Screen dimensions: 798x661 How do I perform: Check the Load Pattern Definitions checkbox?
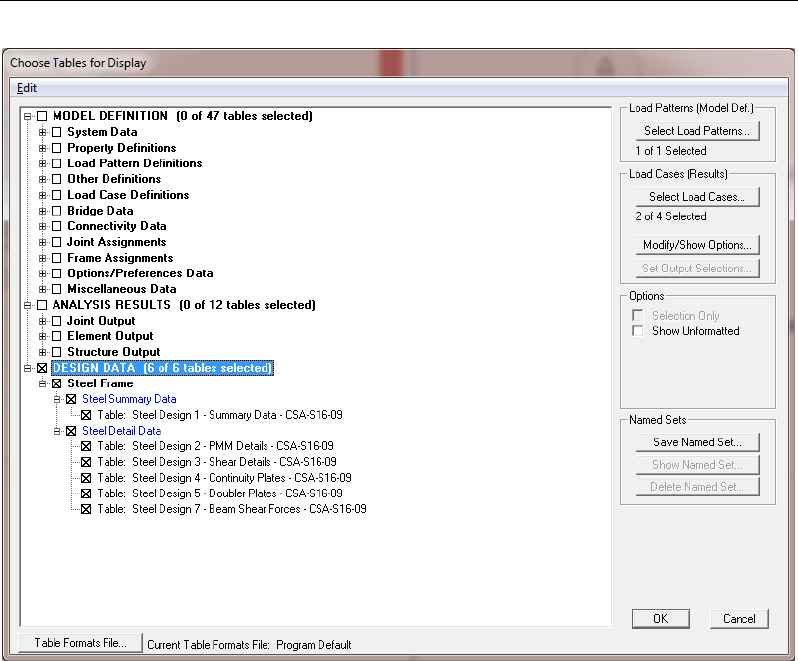pyautogui.click(x=56, y=163)
